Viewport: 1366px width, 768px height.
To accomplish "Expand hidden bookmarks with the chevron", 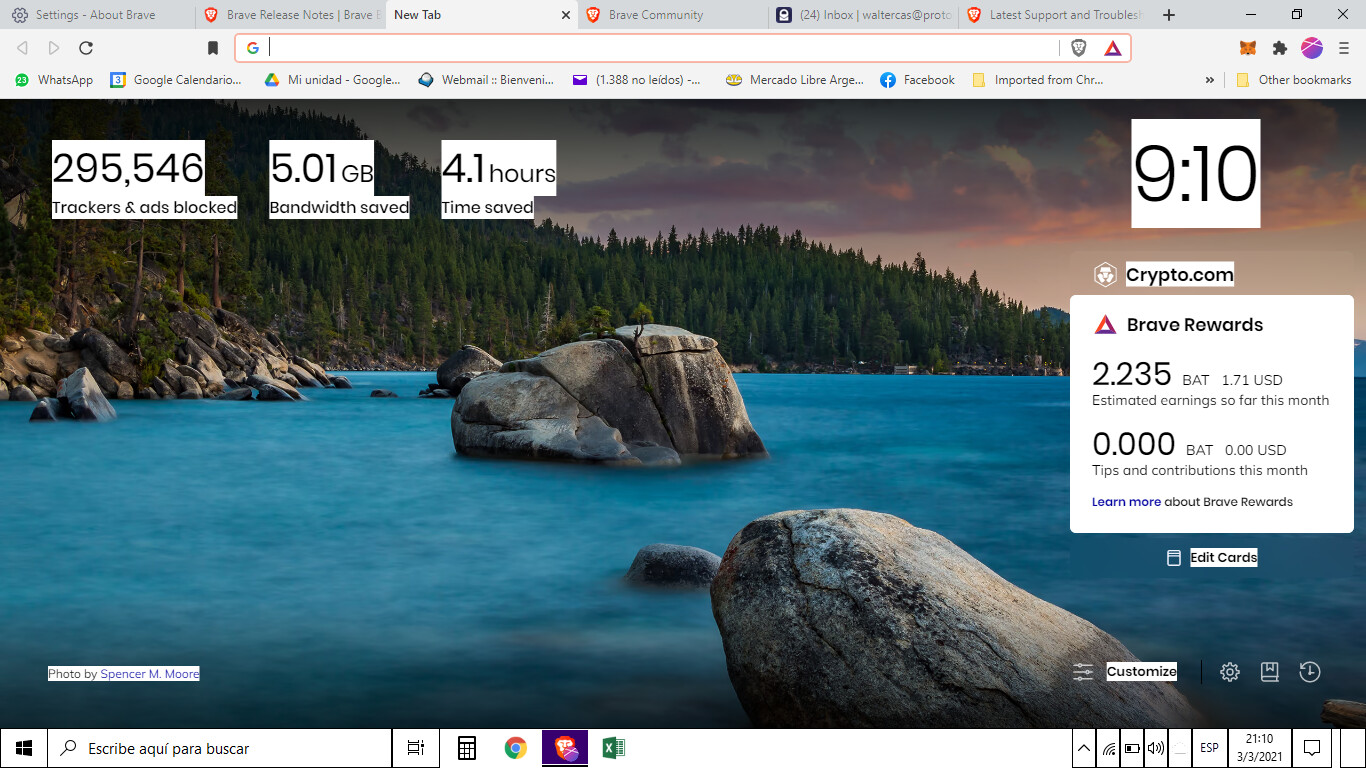I will [x=1210, y=79].
